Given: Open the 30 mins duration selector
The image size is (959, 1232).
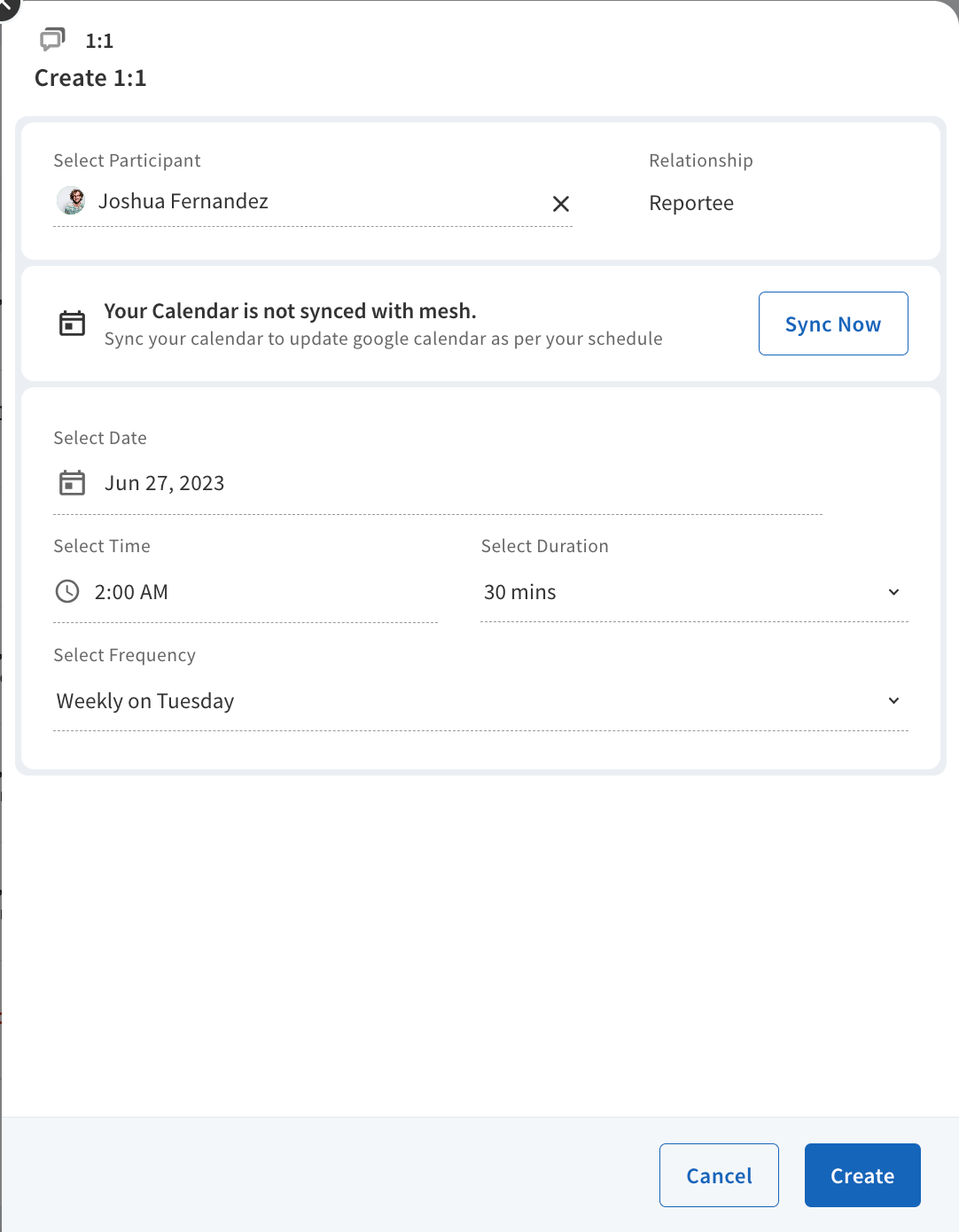Looking at the screenshot, I should 694,592.
